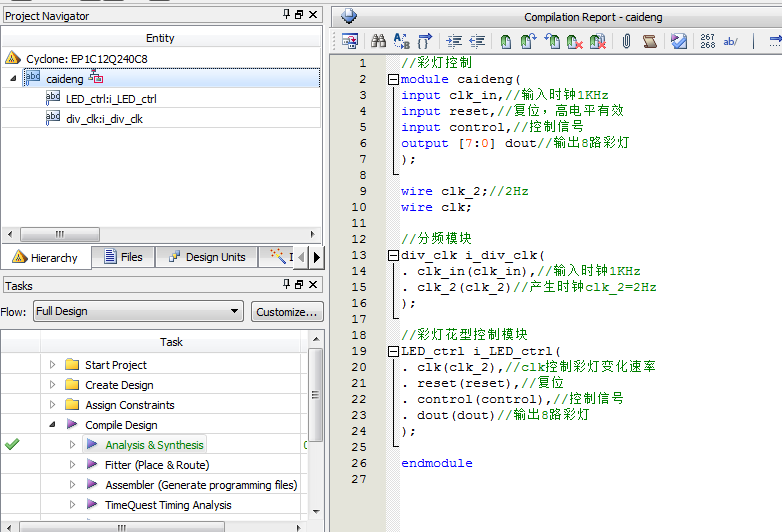Toggle a bookmark with the green bookmark icon
The width and height of the screenshot is (782, 532).
(x=506, y=41)
